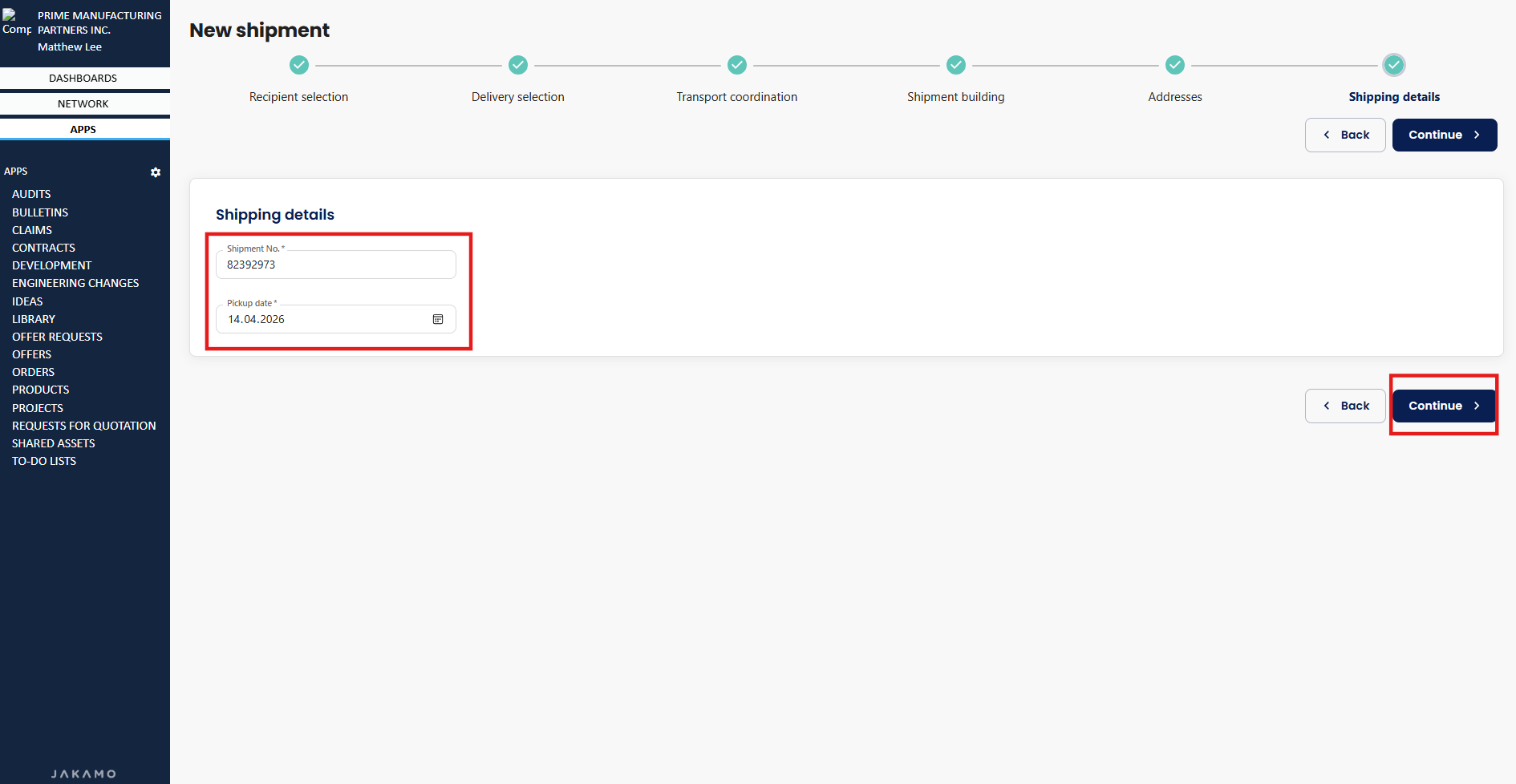Click the Recipient selection step checkmark

click(299, 65)
